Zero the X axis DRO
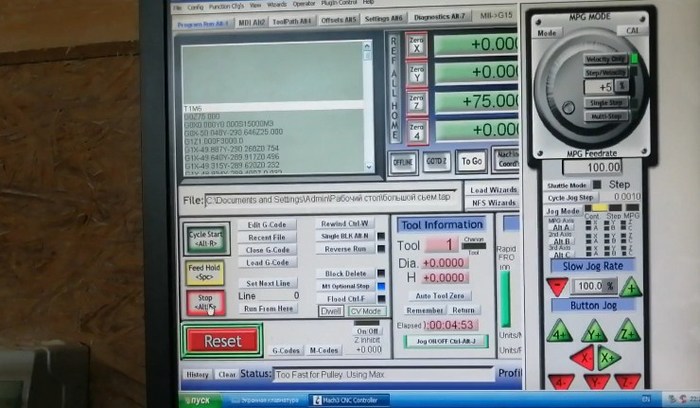Screen dimensions: 700x408 coord(416,45)
